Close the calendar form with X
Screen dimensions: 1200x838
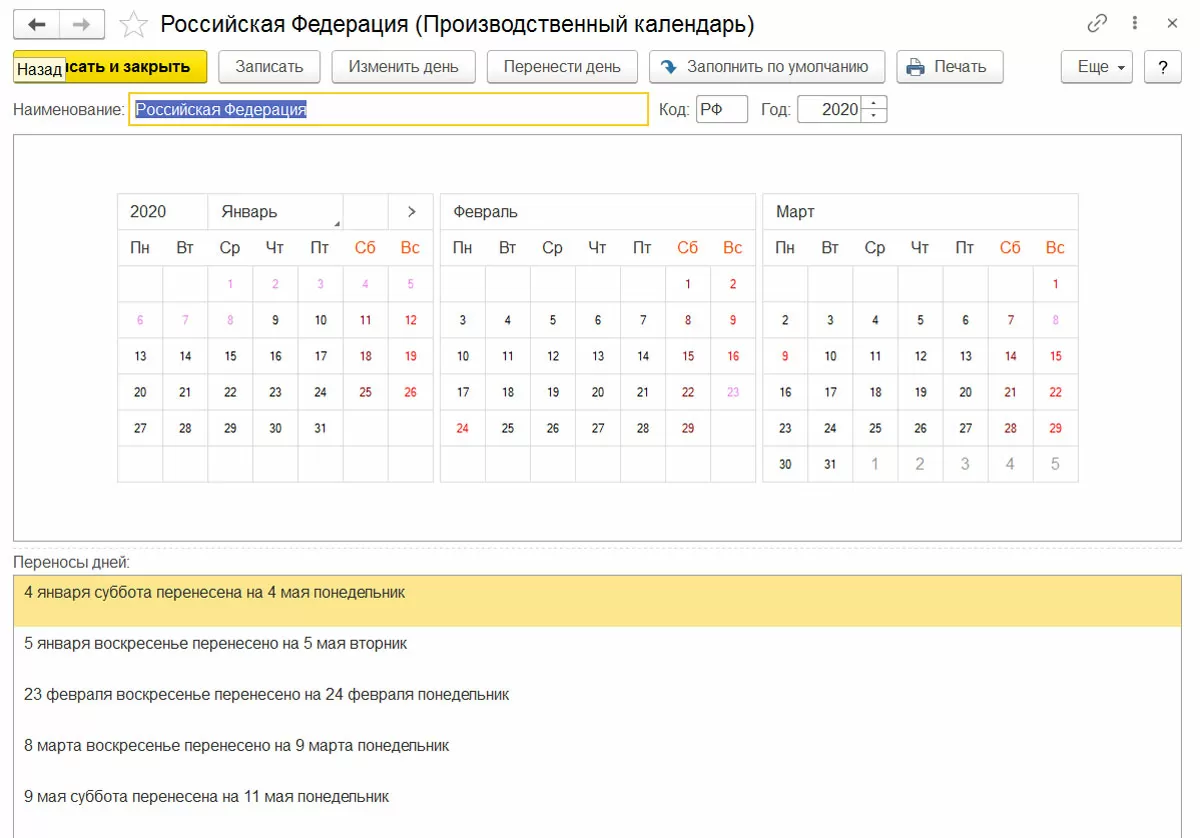1173,23
